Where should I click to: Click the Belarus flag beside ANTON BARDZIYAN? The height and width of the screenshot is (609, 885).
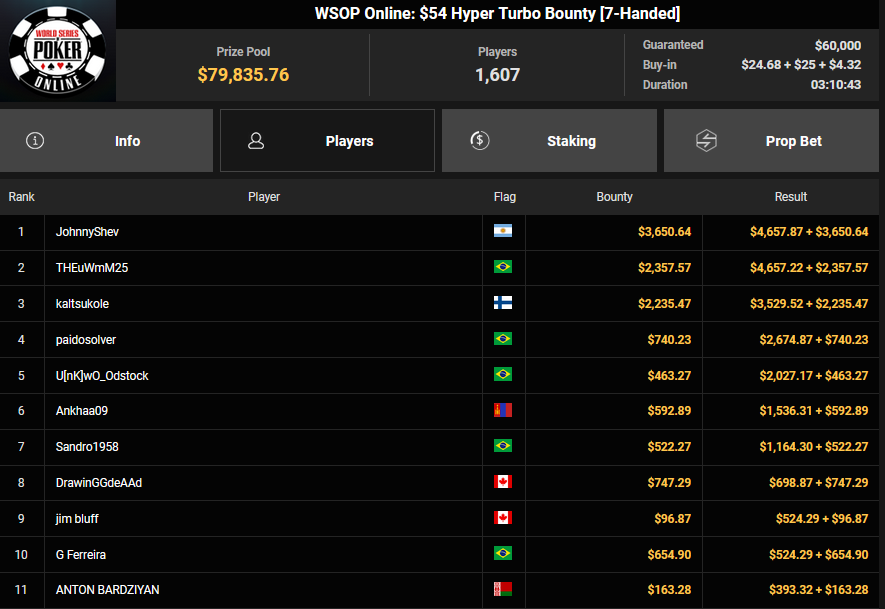(x=503, y=590)
